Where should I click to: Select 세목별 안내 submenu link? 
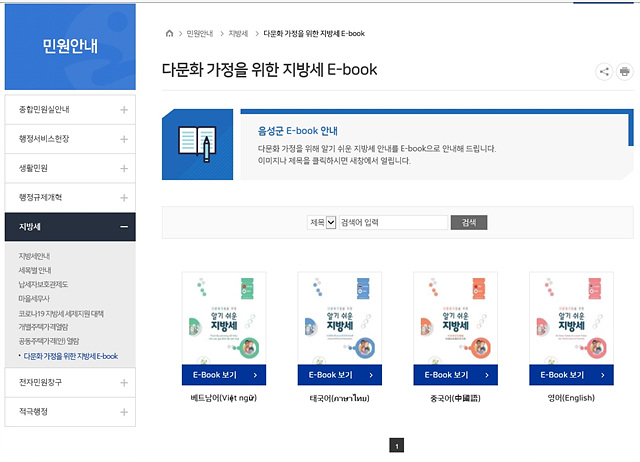(35, 270)
